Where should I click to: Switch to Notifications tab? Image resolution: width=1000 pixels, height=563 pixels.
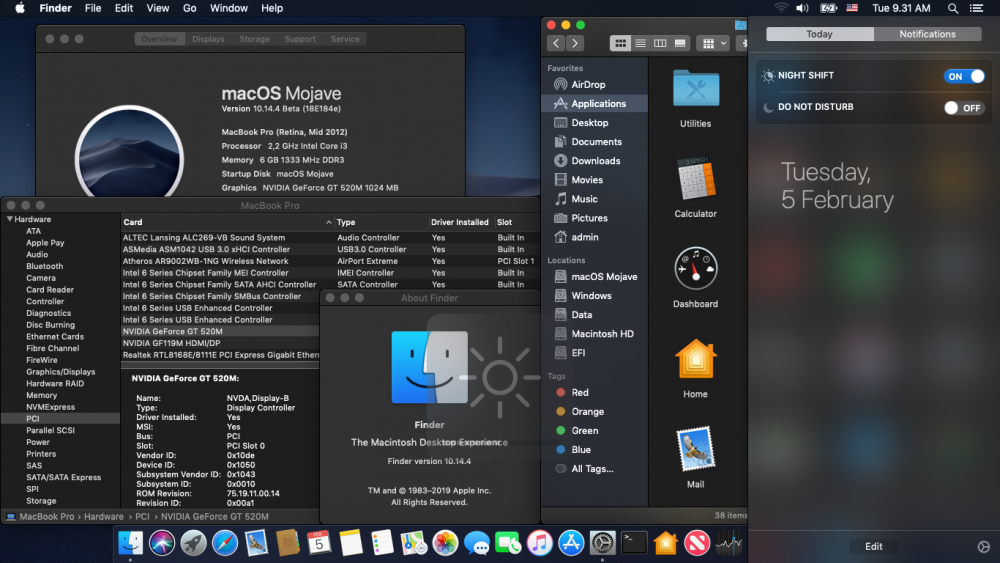927,34
